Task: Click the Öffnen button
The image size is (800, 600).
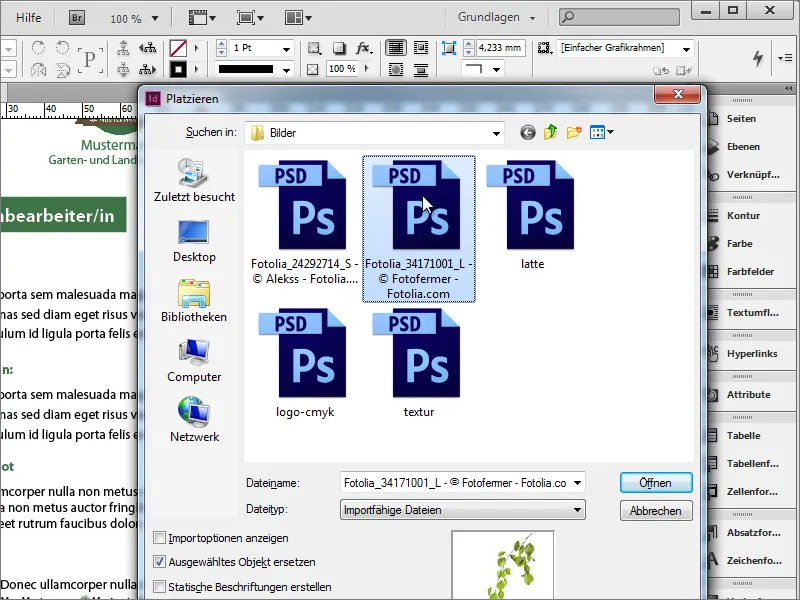Action: point(656,483)
